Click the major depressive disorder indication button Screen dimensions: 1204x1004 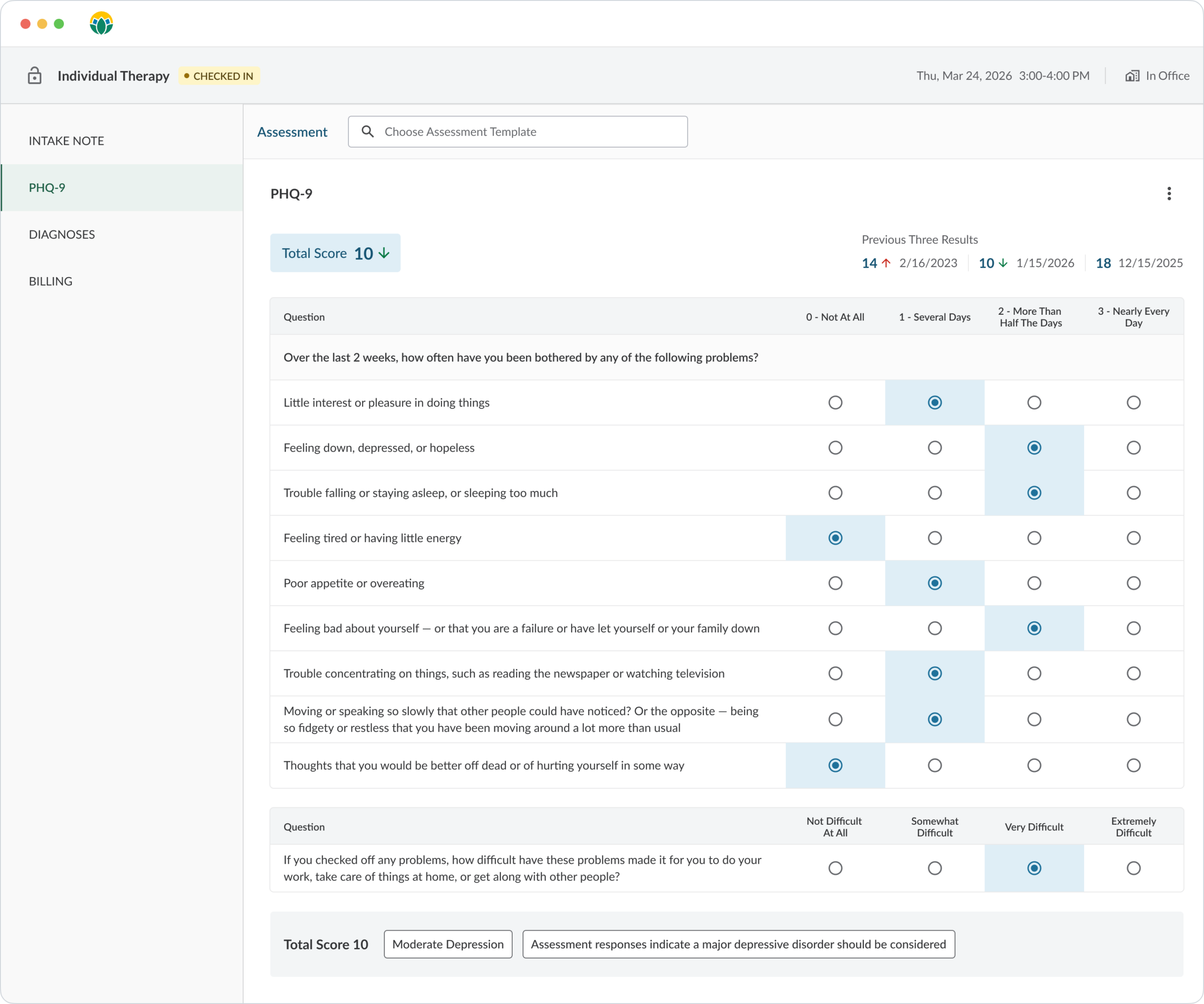tap(738, 944)
